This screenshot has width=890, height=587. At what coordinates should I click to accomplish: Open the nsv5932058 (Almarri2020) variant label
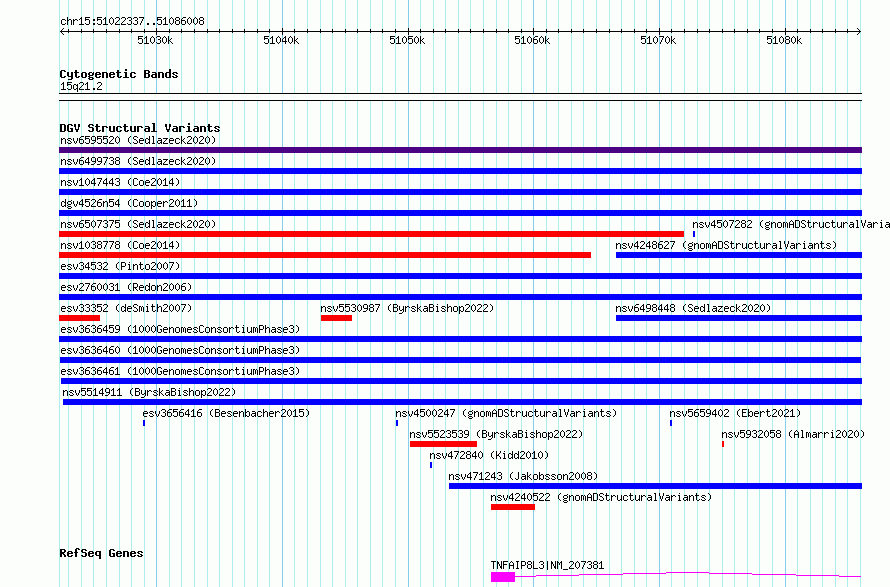(x=792, y=434)
